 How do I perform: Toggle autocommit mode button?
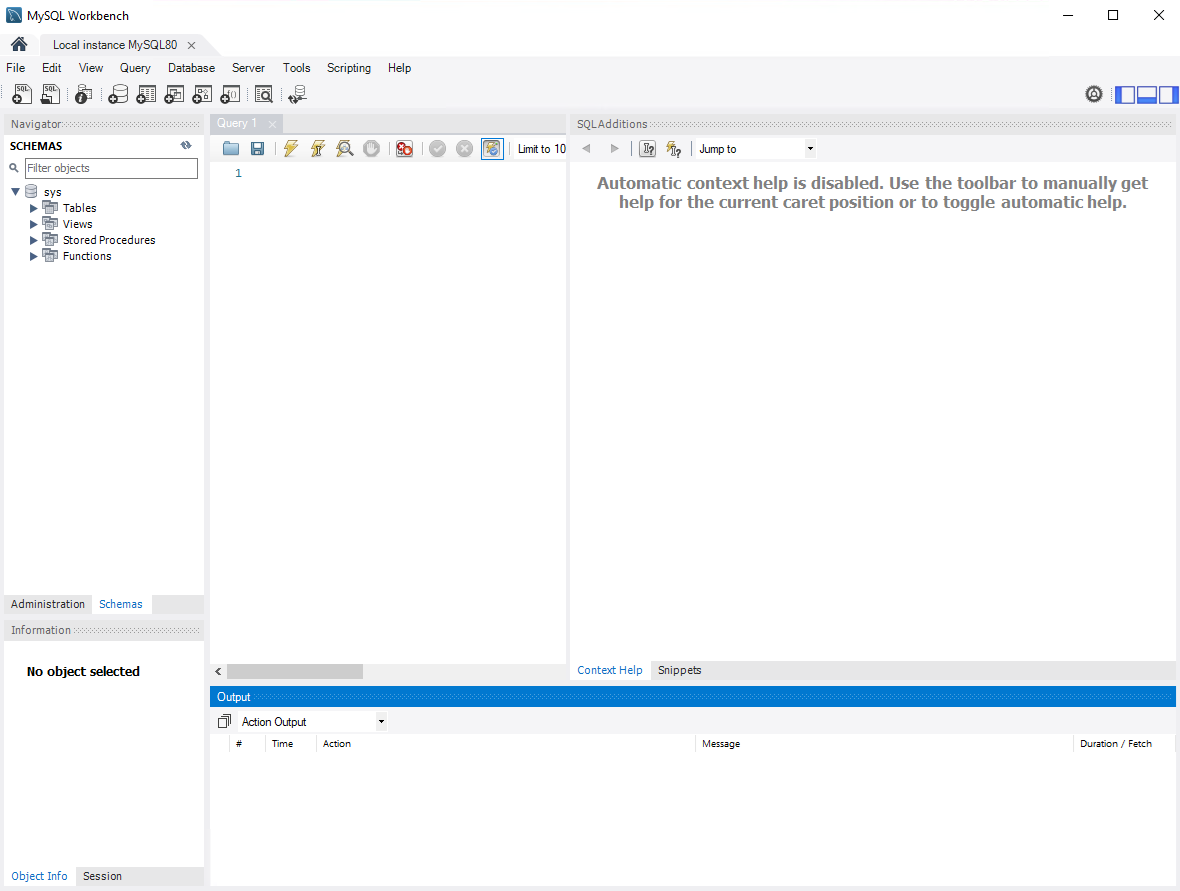pyautogui.click(x=492, y=148)
